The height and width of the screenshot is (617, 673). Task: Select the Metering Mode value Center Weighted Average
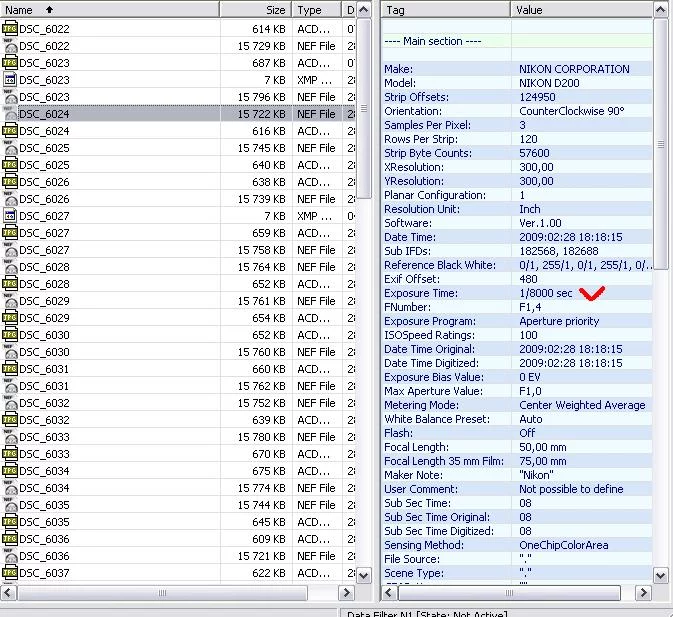click(x=582, y=405)
